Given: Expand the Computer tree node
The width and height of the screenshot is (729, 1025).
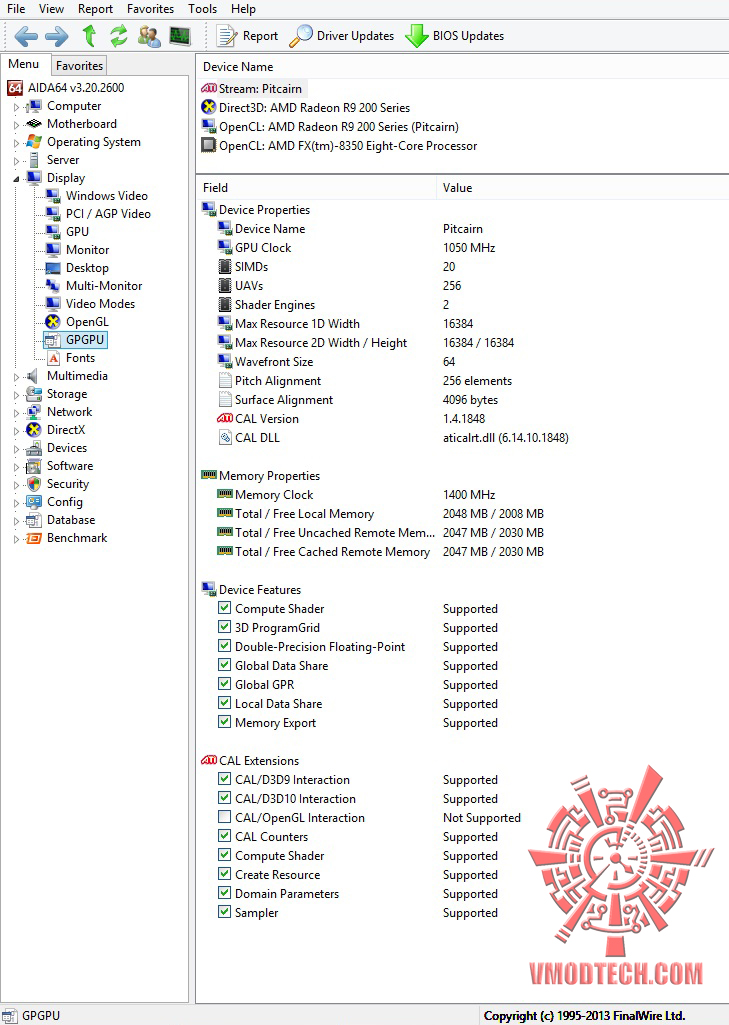Looking at the screenshot, I should pyautogui.click(x=17, y=107).
